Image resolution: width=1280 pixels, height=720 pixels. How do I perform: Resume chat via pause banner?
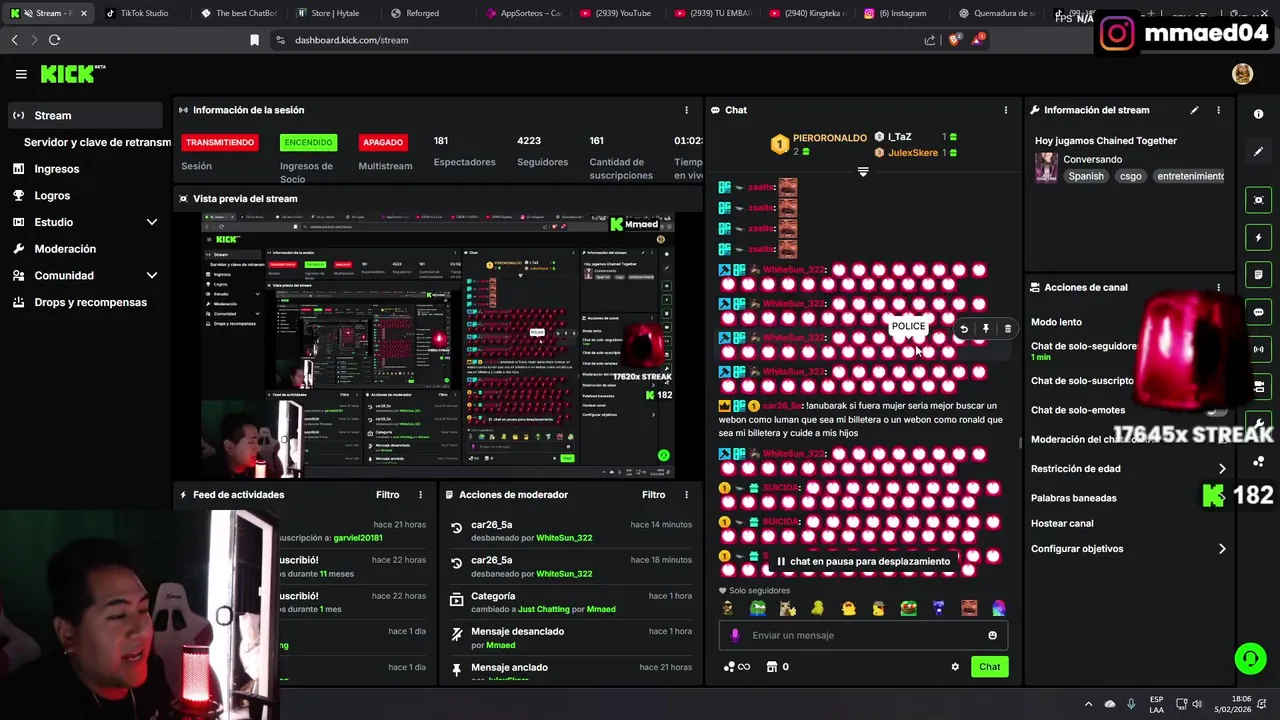click(863, 561)
